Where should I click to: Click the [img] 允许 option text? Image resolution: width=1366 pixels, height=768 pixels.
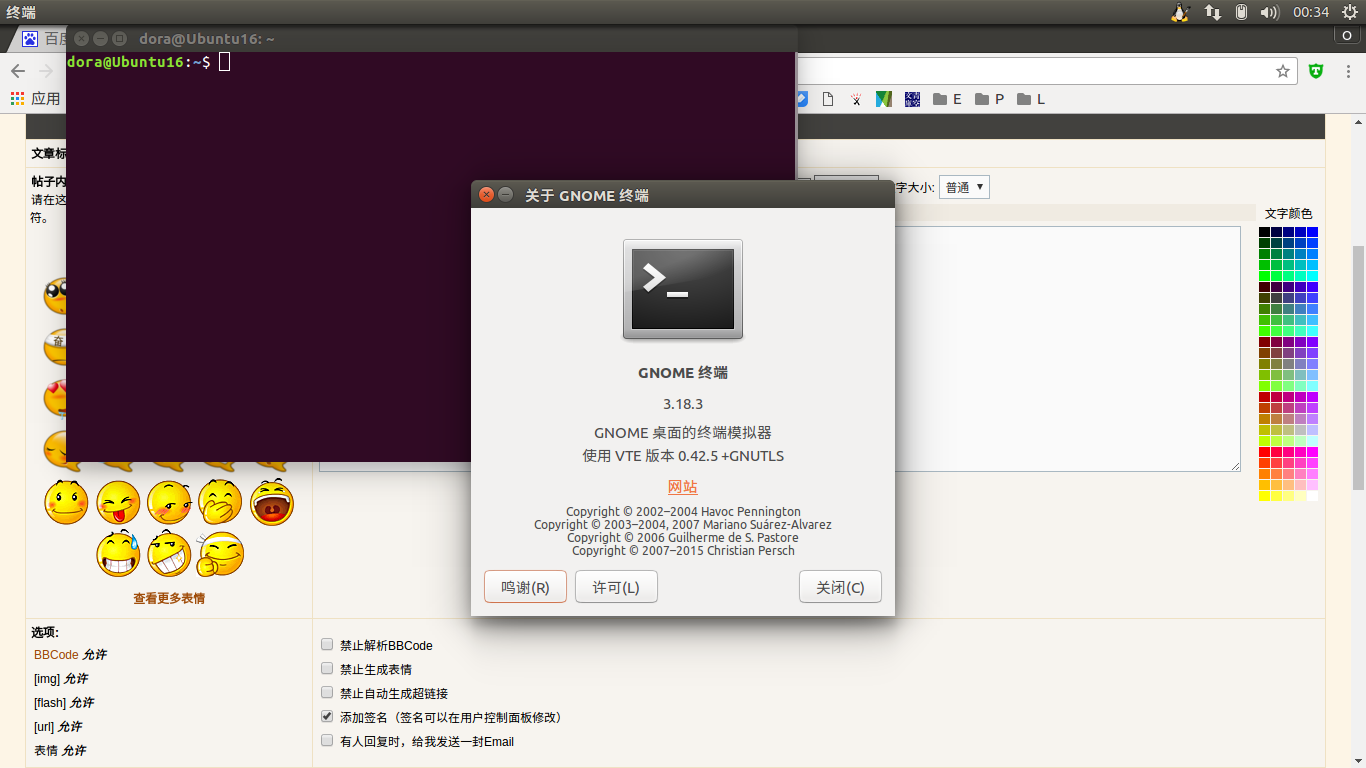click(60, 679)
